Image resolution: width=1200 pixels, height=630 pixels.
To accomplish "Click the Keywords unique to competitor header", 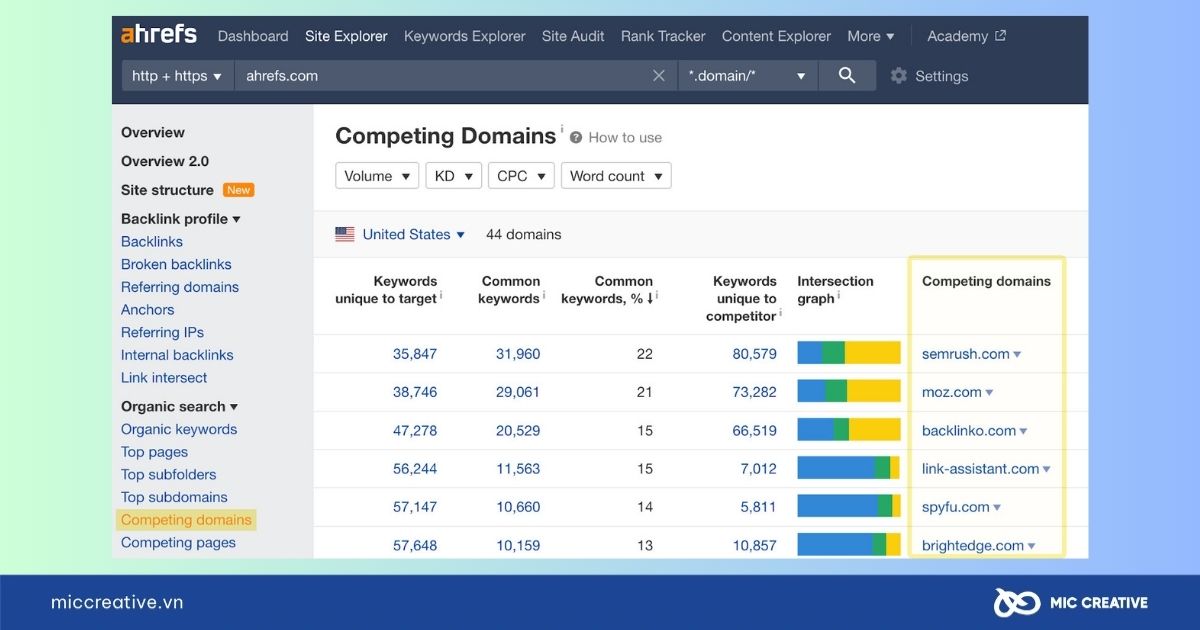I will 743,299.
